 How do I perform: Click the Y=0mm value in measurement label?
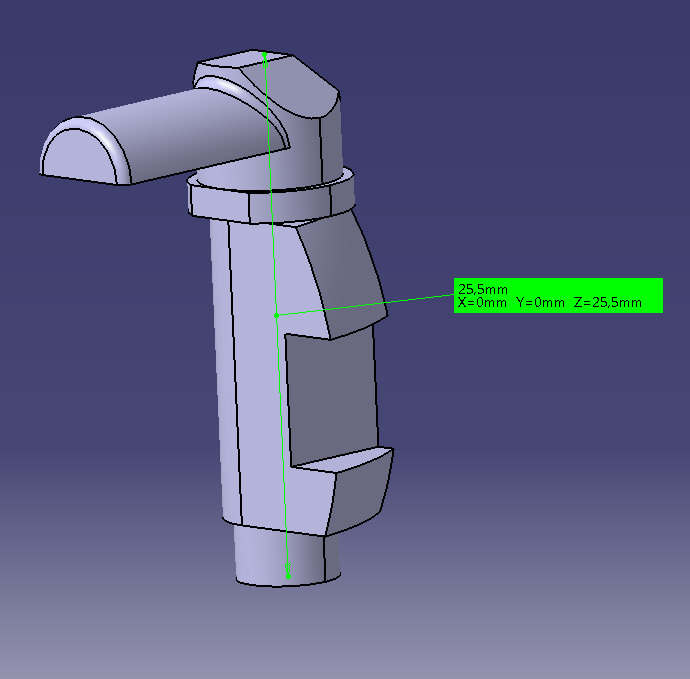click(x=540, y=303)
